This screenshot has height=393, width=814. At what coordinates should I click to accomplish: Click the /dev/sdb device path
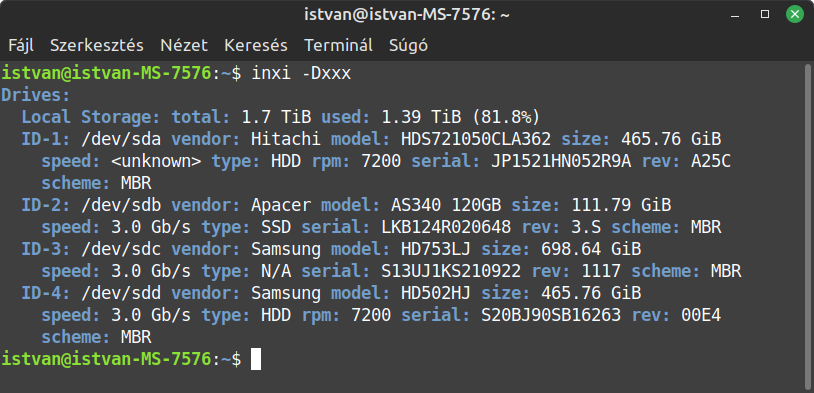121,205
